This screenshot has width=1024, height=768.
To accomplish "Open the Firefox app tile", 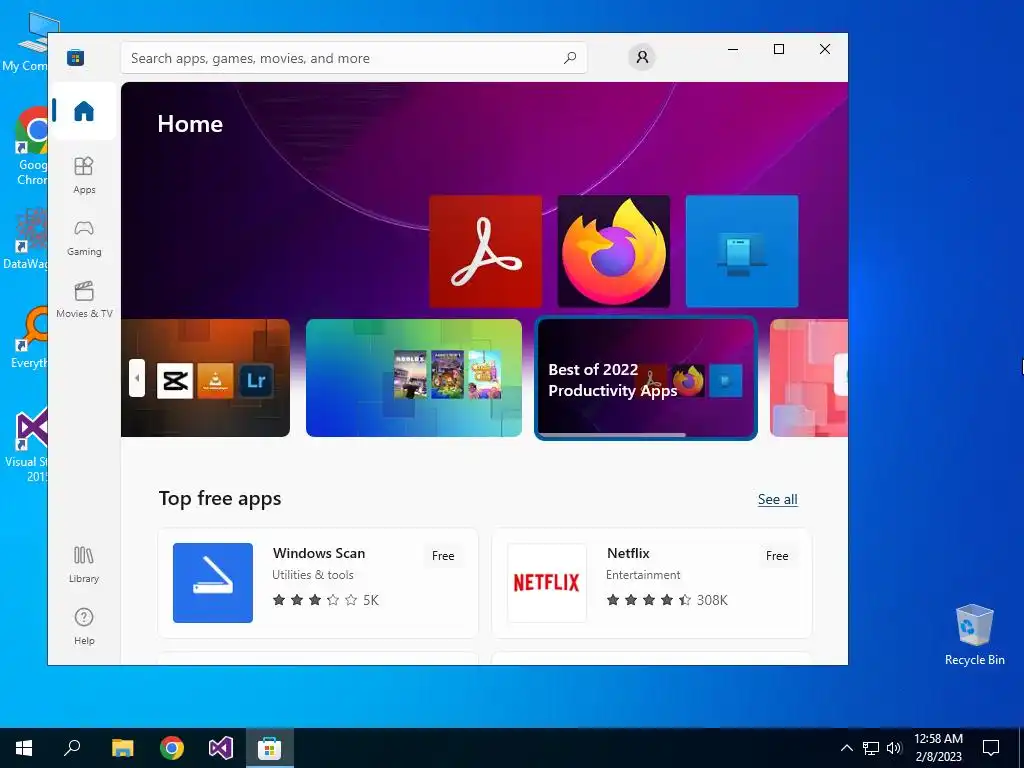I will (614, 251).
